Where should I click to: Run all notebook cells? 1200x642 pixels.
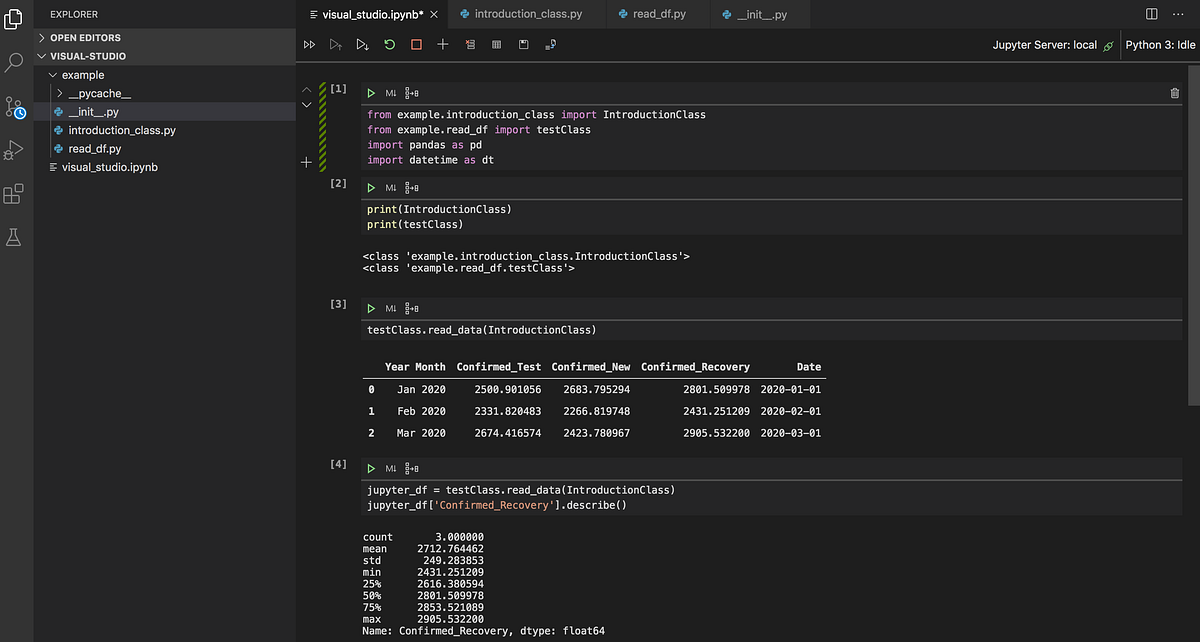tap(309, 45)
